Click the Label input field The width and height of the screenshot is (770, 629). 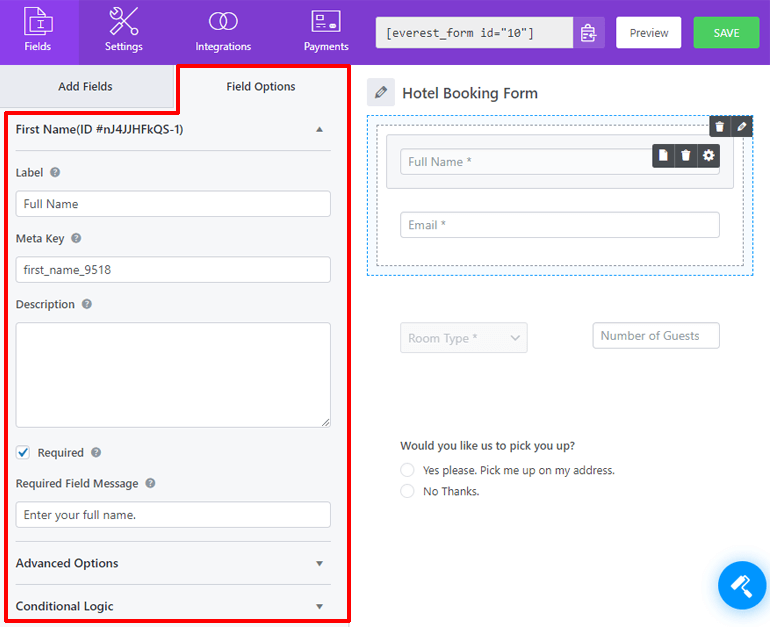173,204
